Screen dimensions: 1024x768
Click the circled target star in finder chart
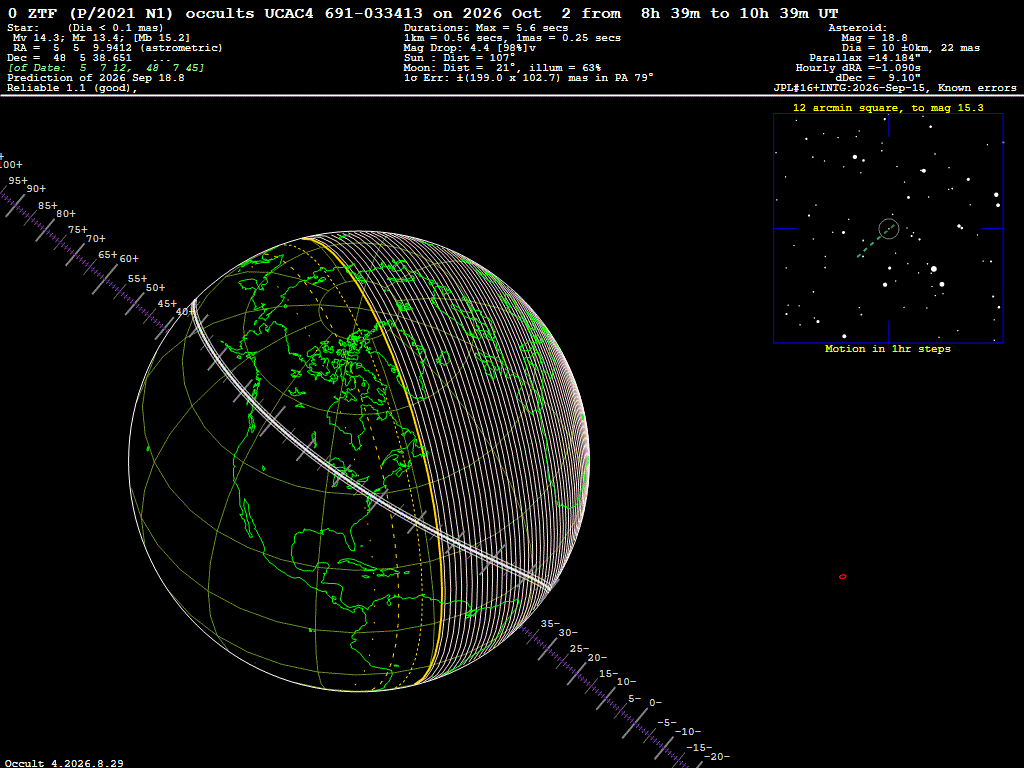[889, 229]
